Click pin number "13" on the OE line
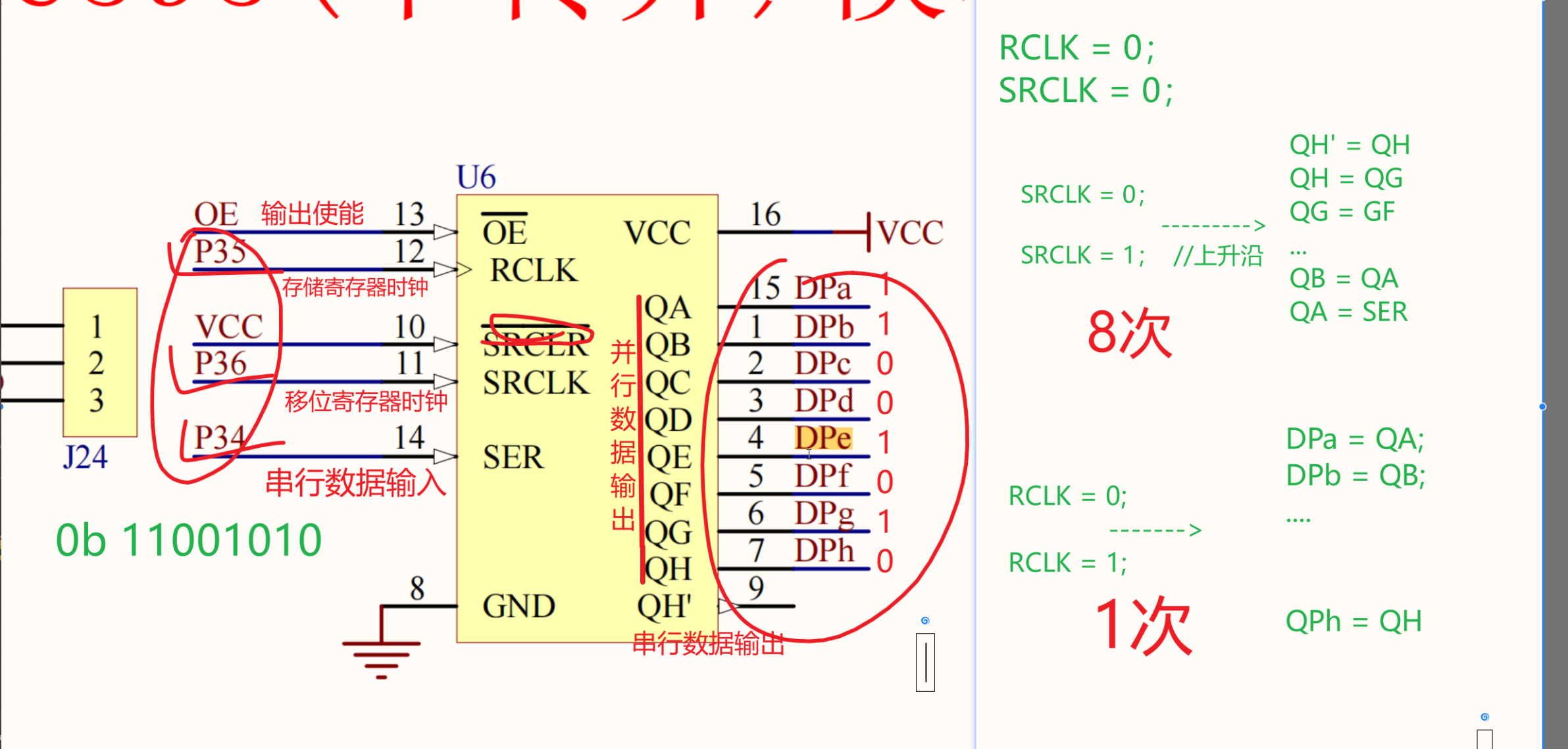 (x=409, y=214)
